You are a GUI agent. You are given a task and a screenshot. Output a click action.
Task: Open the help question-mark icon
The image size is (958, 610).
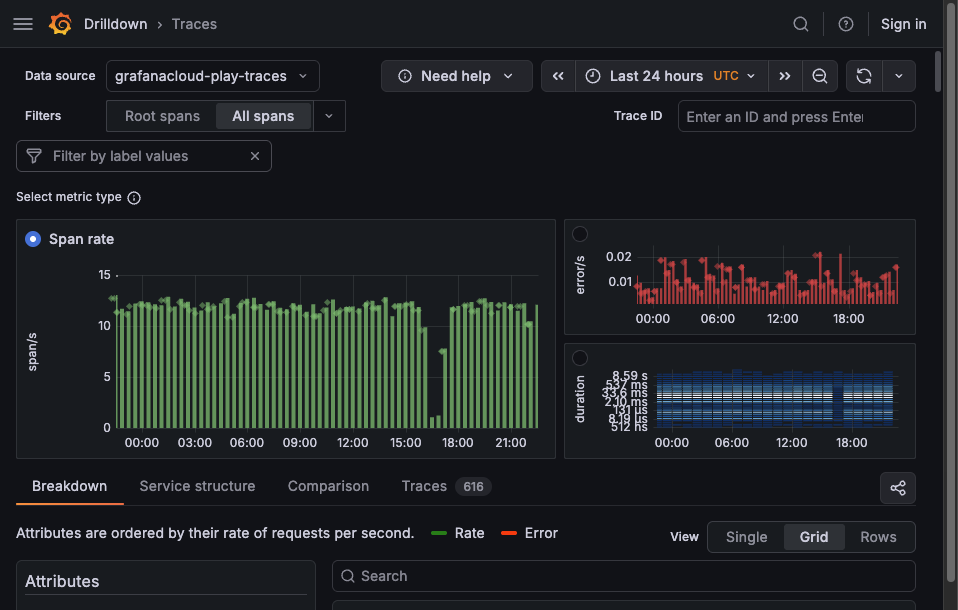pyautogui.click(x=845, y=24)
